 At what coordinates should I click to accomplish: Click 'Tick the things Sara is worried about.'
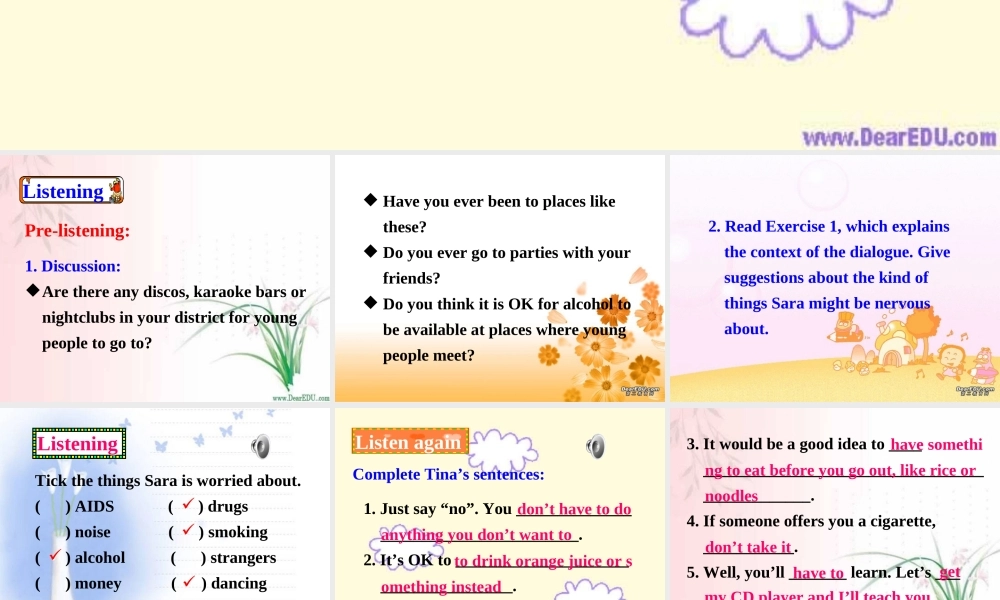(x=168, y=480)
